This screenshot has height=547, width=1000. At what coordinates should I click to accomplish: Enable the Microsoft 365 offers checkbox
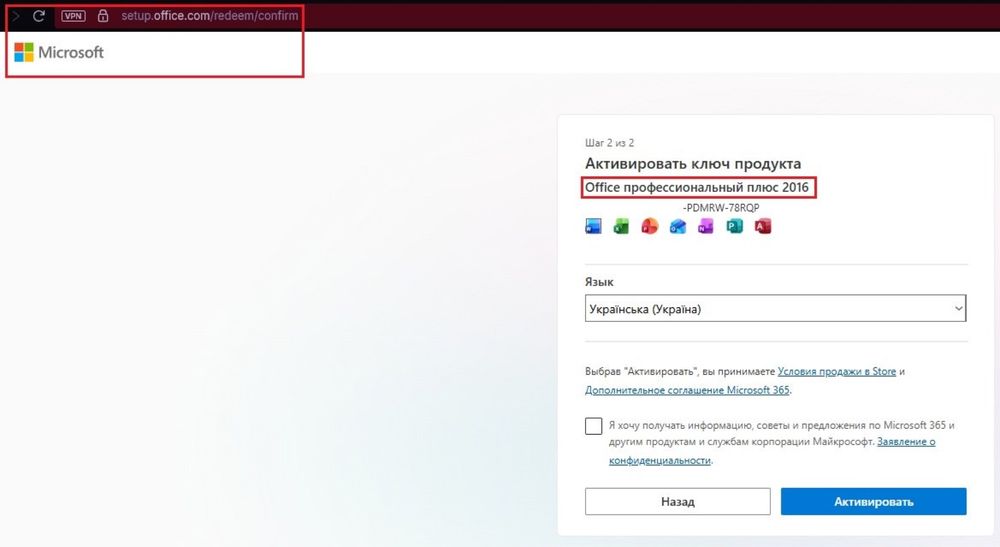(594, 426)
